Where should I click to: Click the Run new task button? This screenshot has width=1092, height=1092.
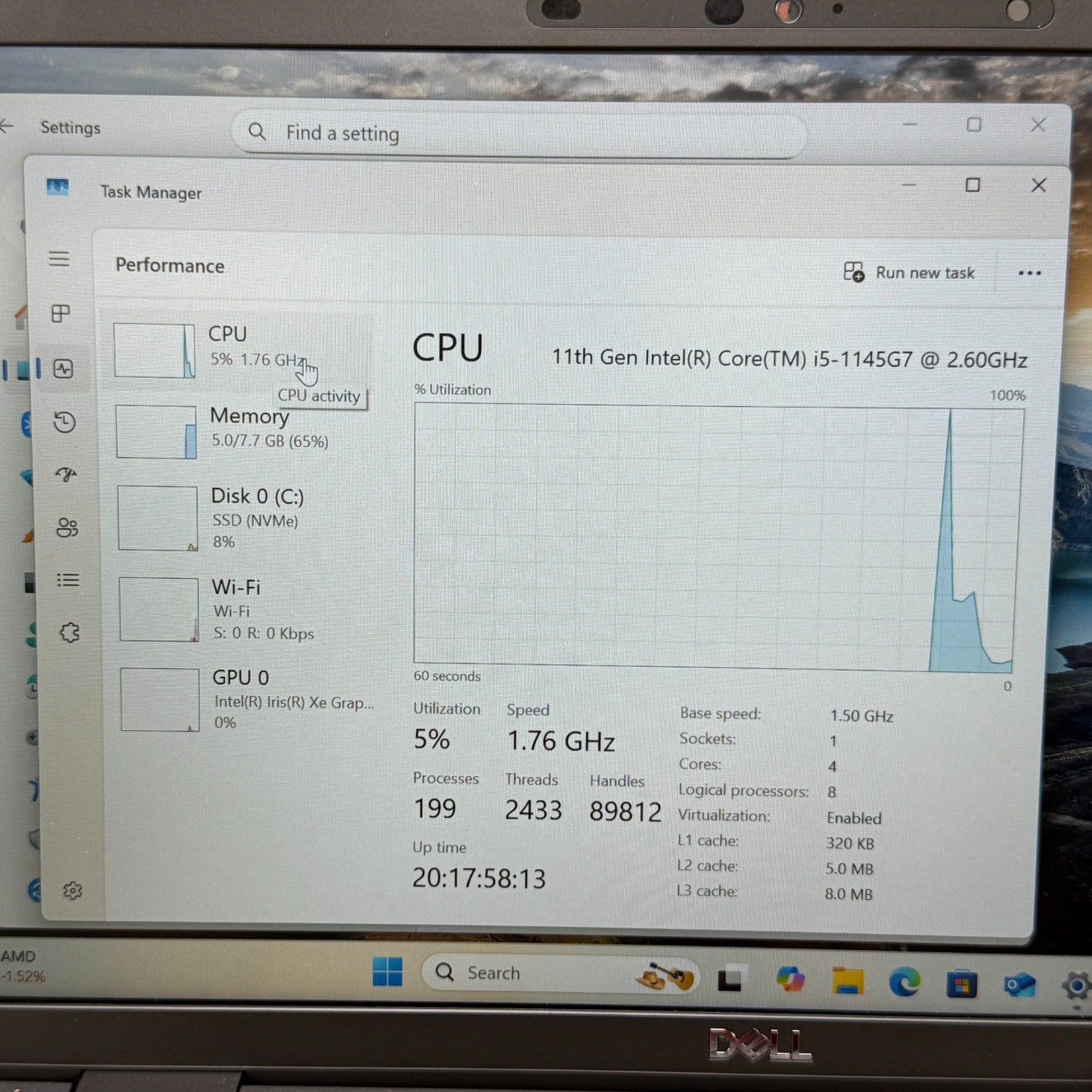tap(909, 273)
